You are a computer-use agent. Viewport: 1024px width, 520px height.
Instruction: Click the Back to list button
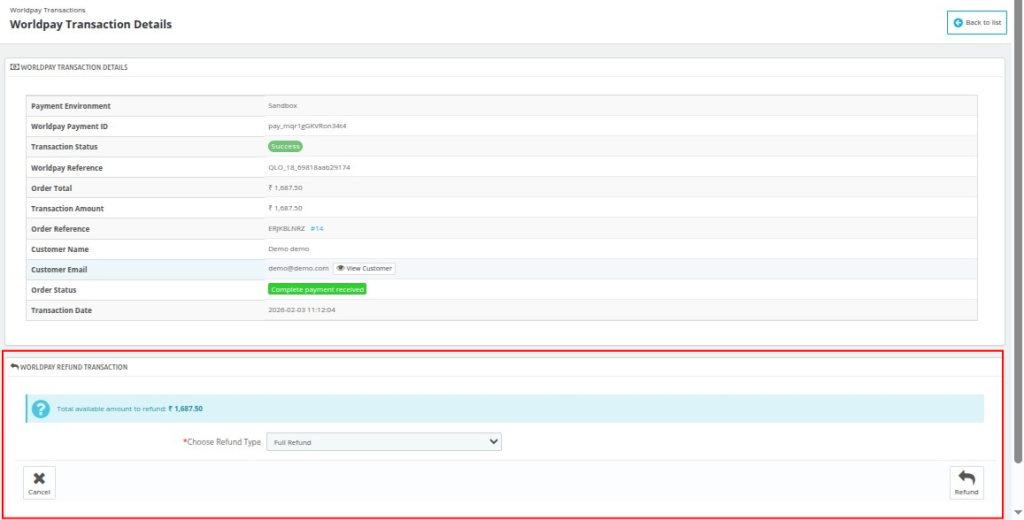[976, 22]
